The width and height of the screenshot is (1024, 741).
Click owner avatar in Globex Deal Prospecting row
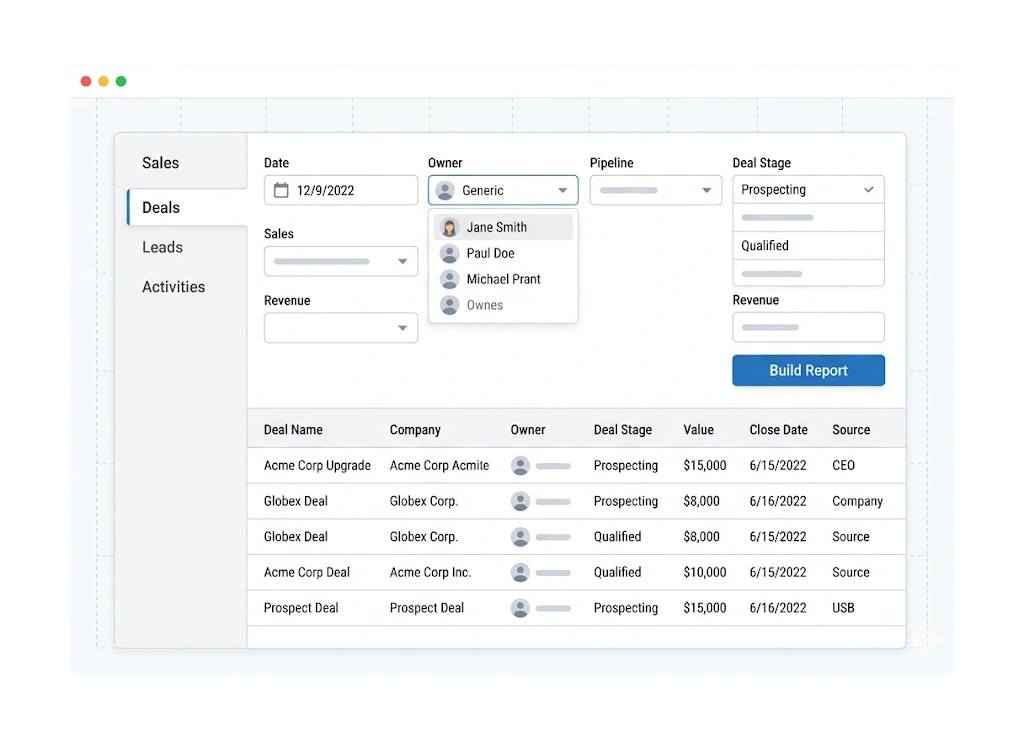point(520,501)
